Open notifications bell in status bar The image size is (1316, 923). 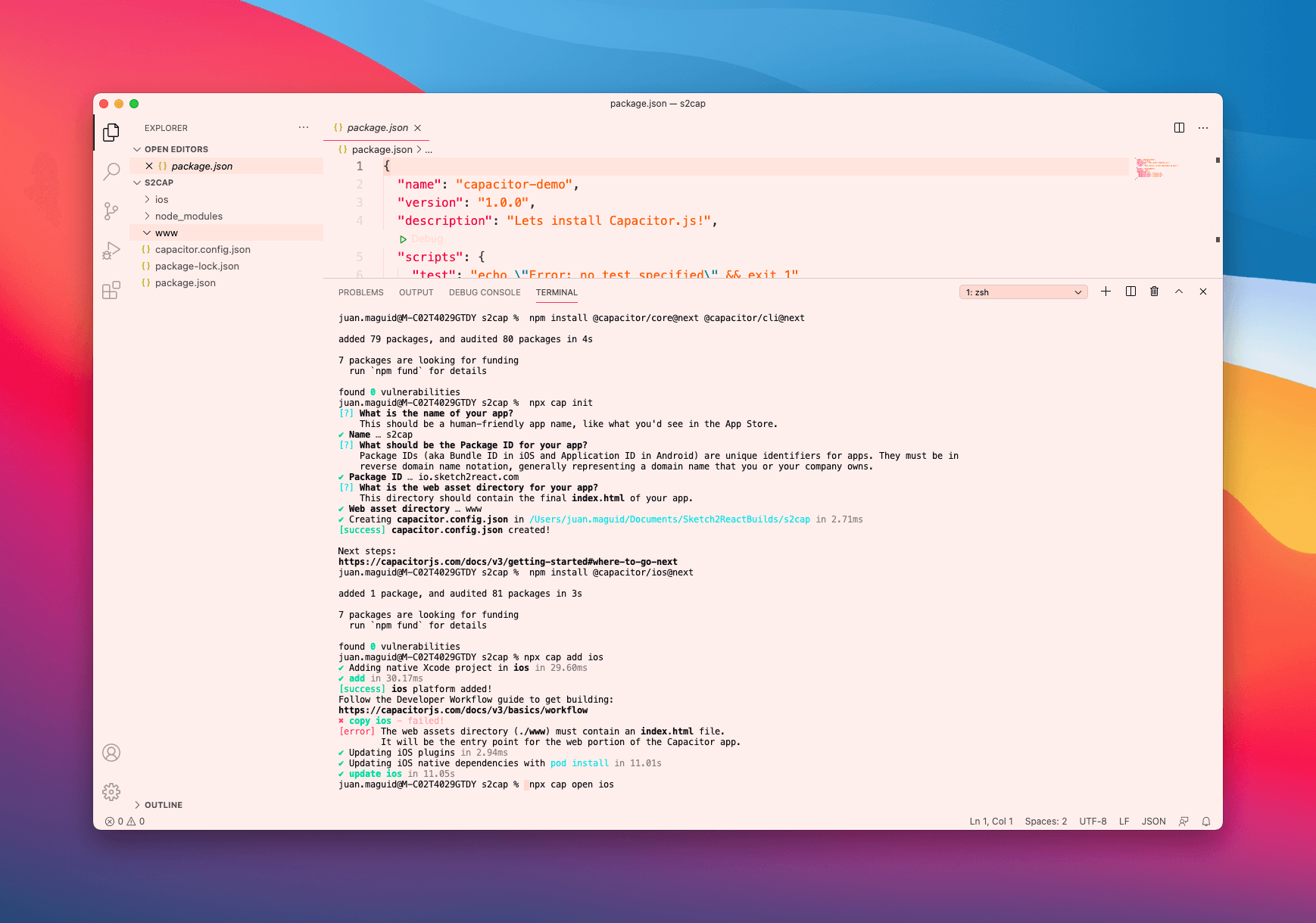coord(1206,822)
